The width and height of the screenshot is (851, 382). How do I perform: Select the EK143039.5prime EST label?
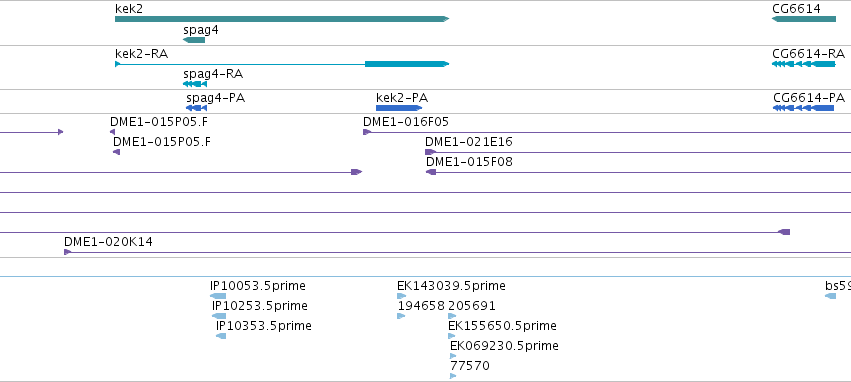451,285
